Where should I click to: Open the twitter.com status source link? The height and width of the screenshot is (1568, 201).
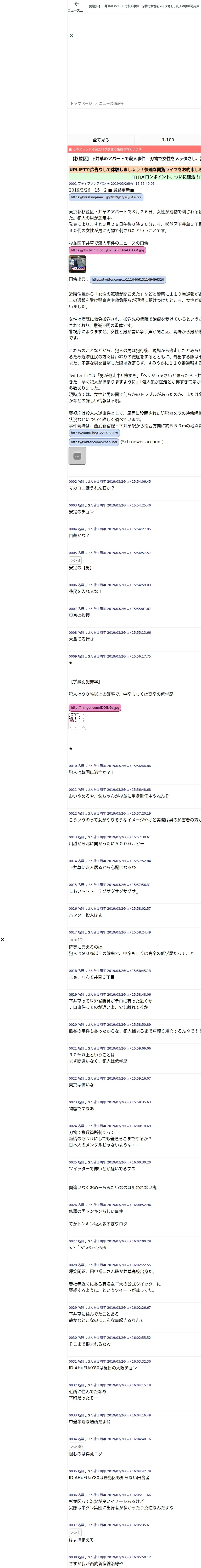(128, 279)
